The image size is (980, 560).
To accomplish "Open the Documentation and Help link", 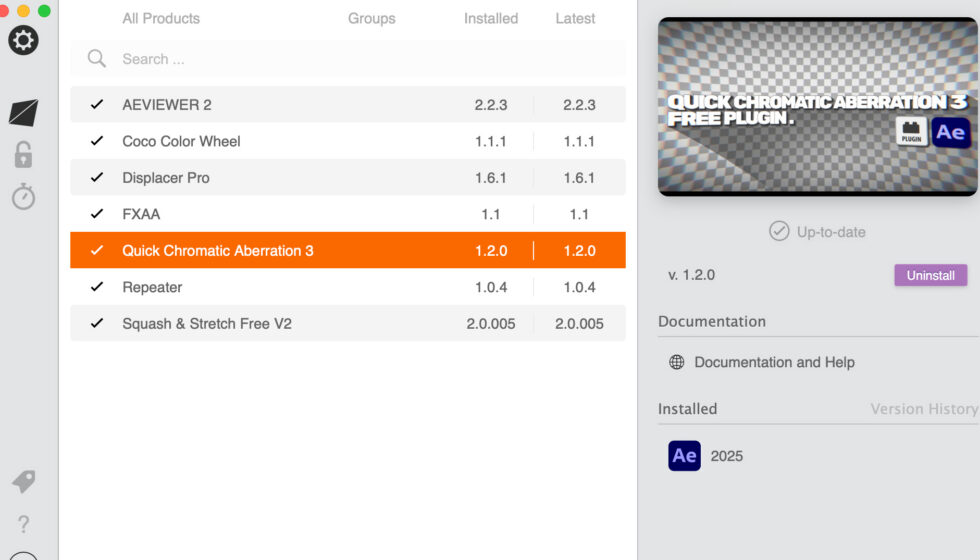I will [x=774, y=362].
